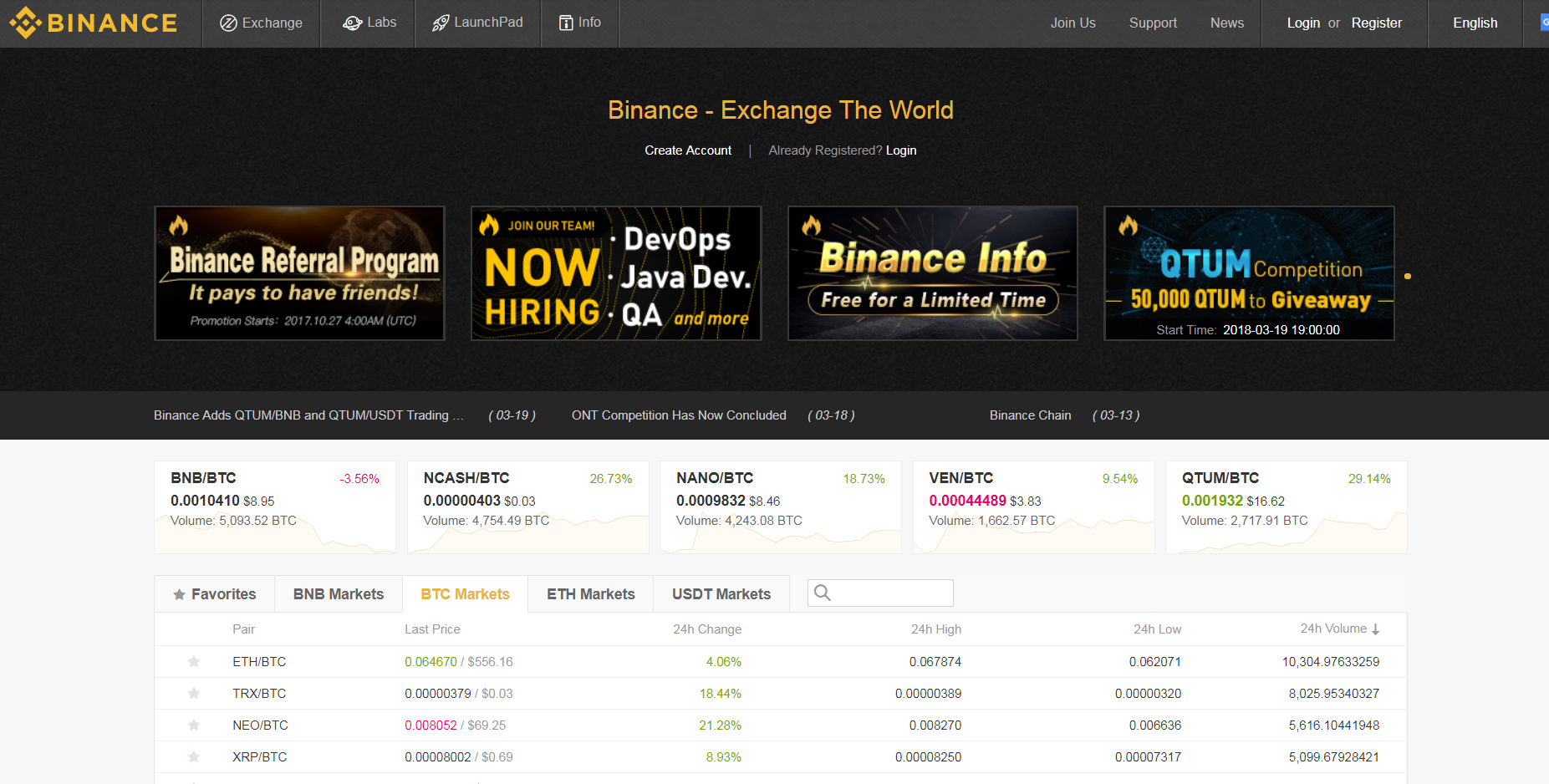
Task: Open the NCASH/BTC ticker card
Action: point(527,507)
